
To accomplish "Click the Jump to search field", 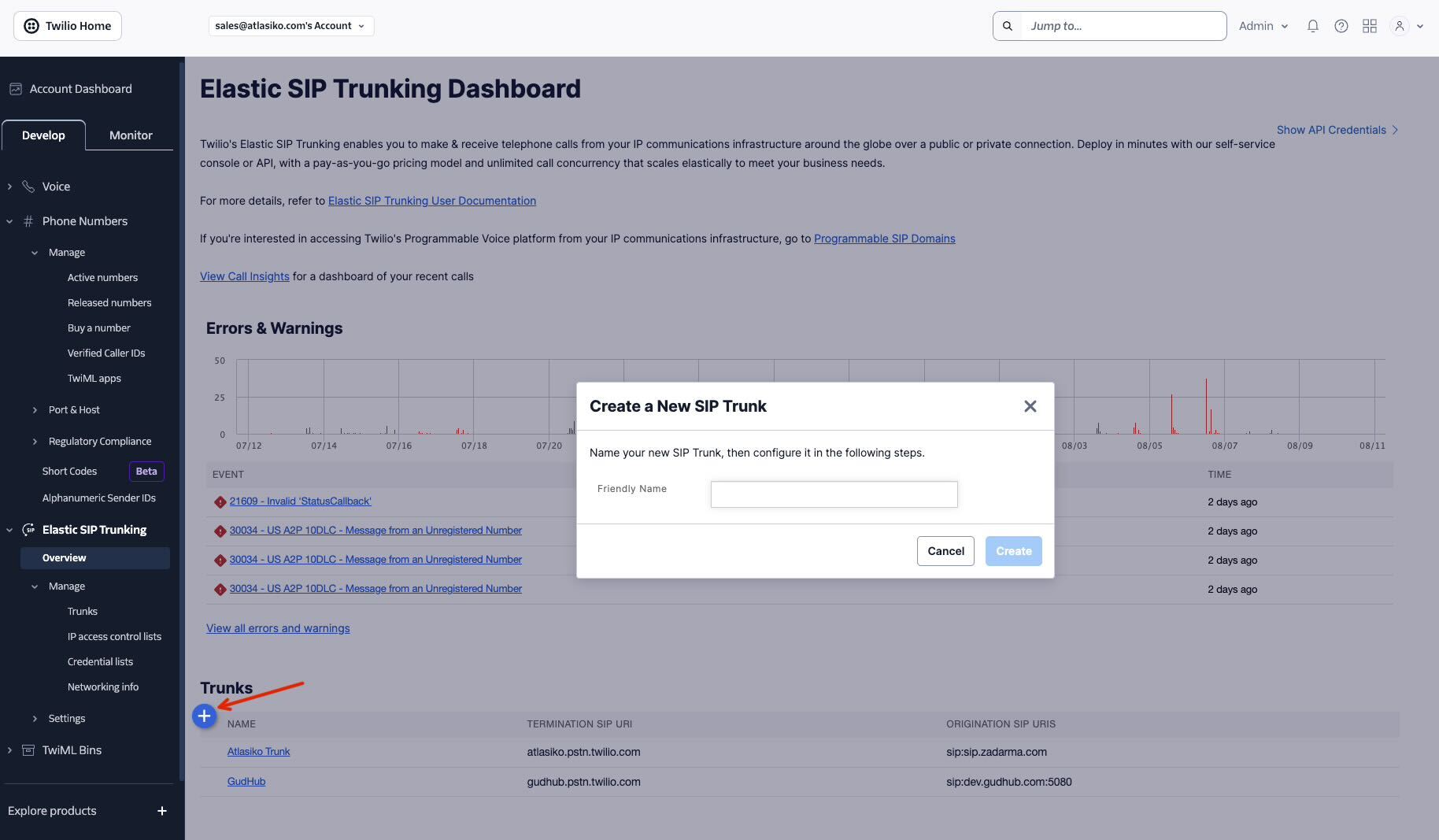I will 1123,26.
